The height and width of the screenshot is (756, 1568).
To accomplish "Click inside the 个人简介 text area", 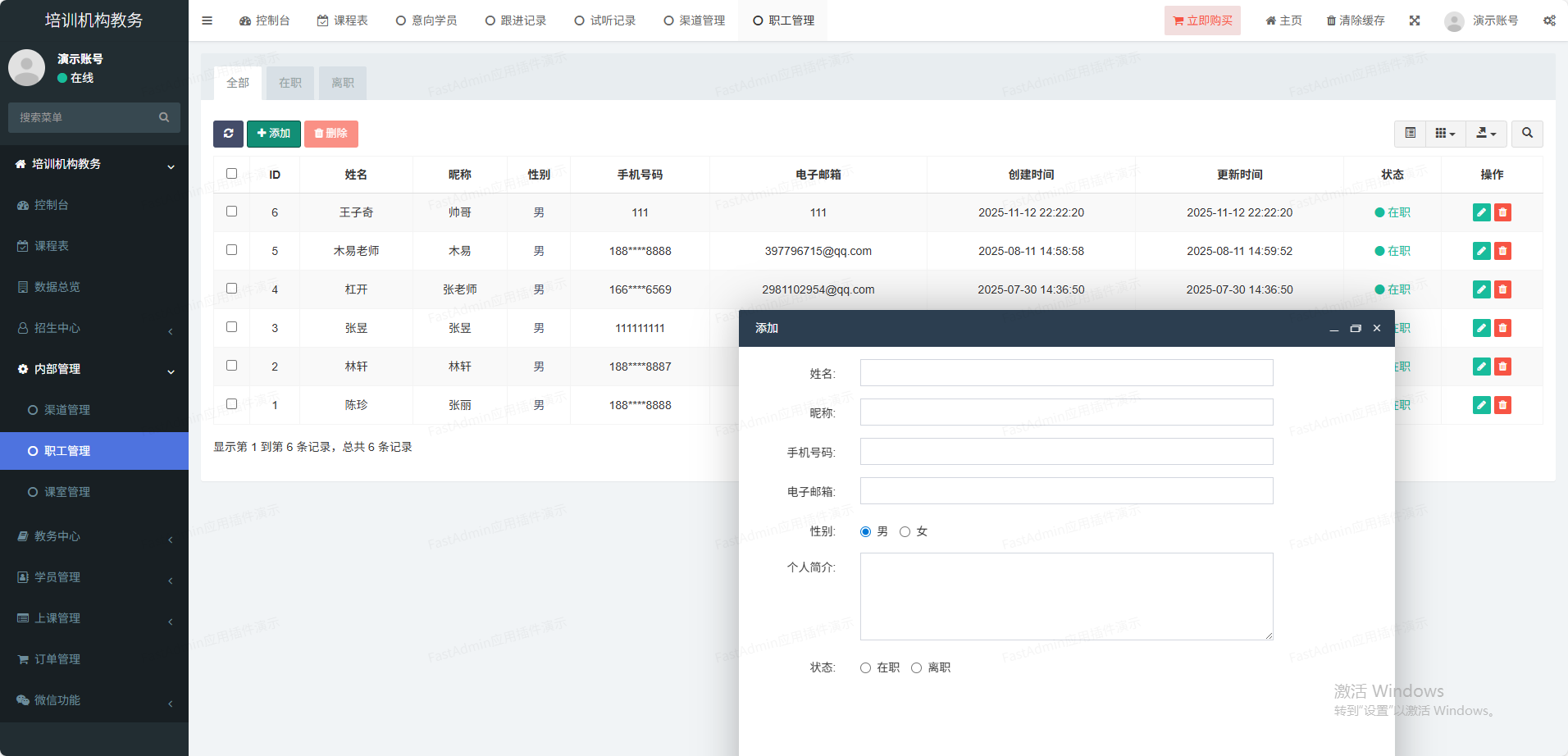I will (x=1066, y=596).
